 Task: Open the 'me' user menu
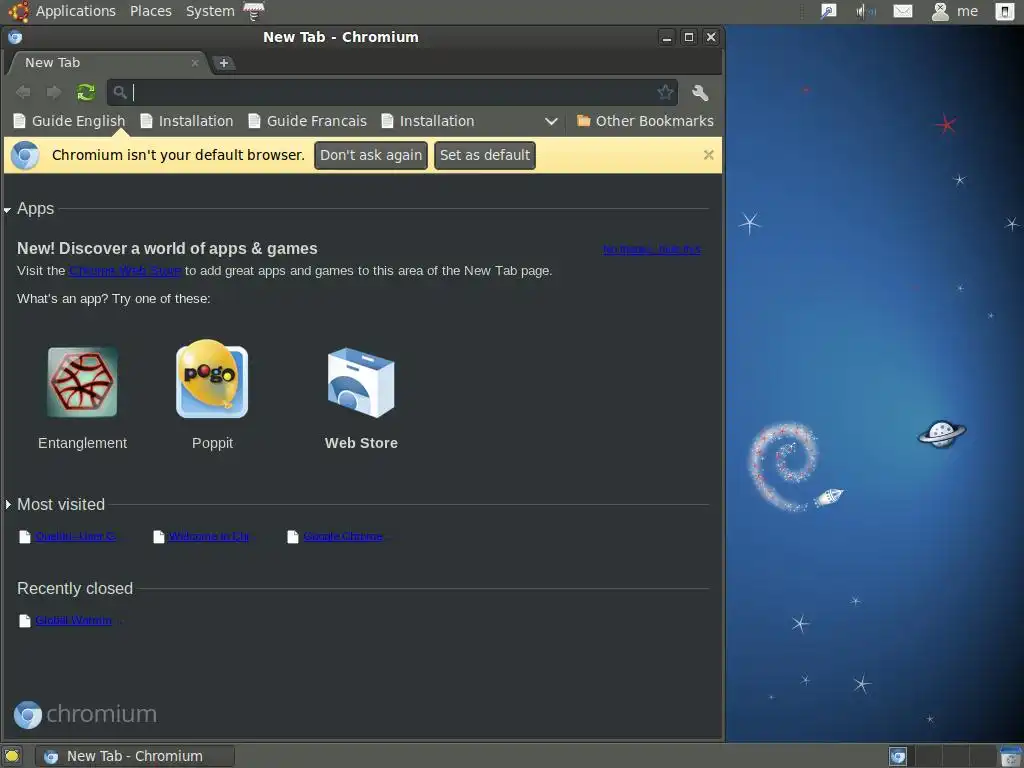(955, 11)
